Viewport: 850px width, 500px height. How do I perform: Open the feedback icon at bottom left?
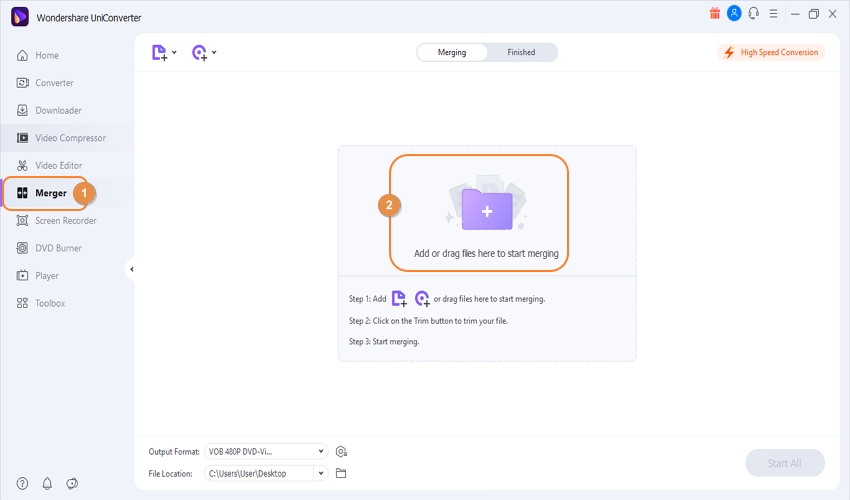[72, 484]
